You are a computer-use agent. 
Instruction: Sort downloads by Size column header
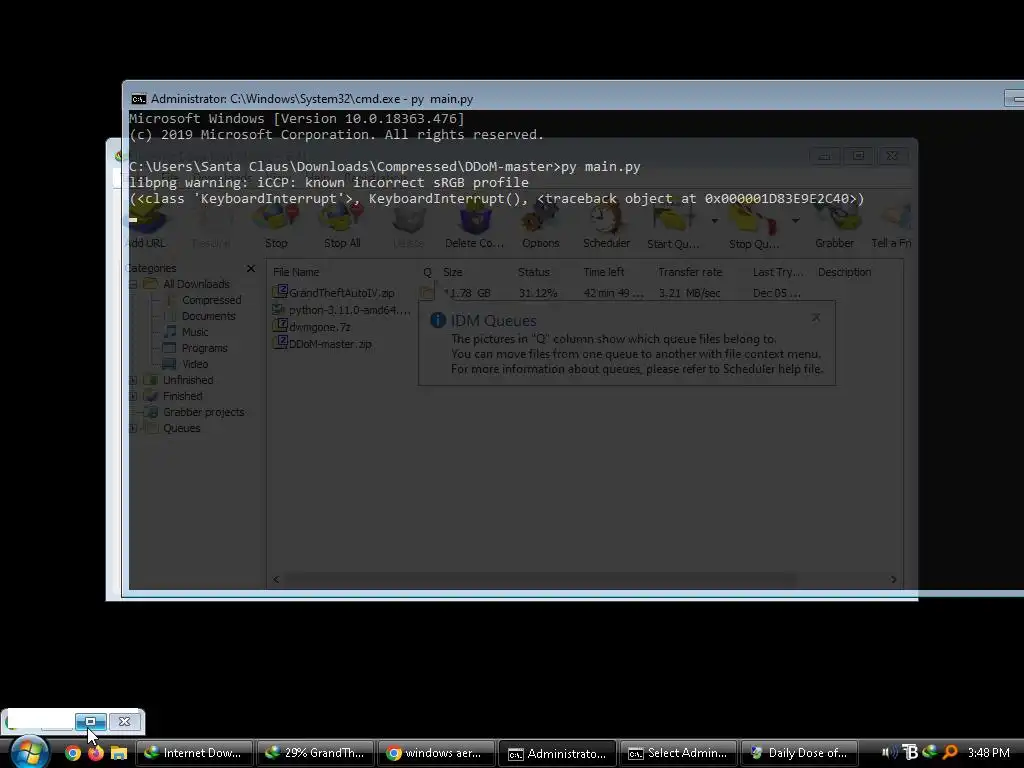click(x=453, y=272)
